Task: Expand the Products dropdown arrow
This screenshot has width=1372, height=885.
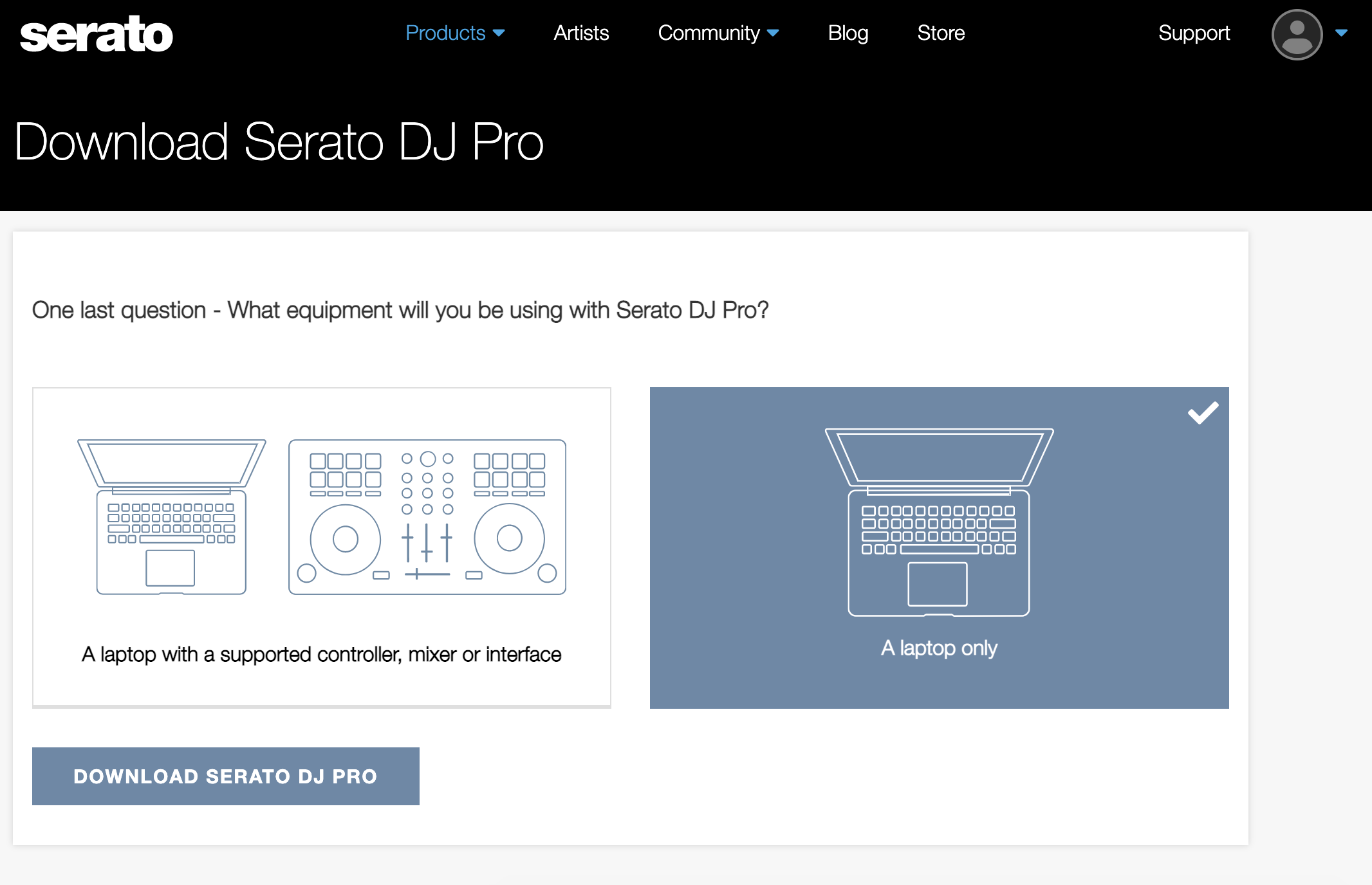Action: tap(499, 33)
